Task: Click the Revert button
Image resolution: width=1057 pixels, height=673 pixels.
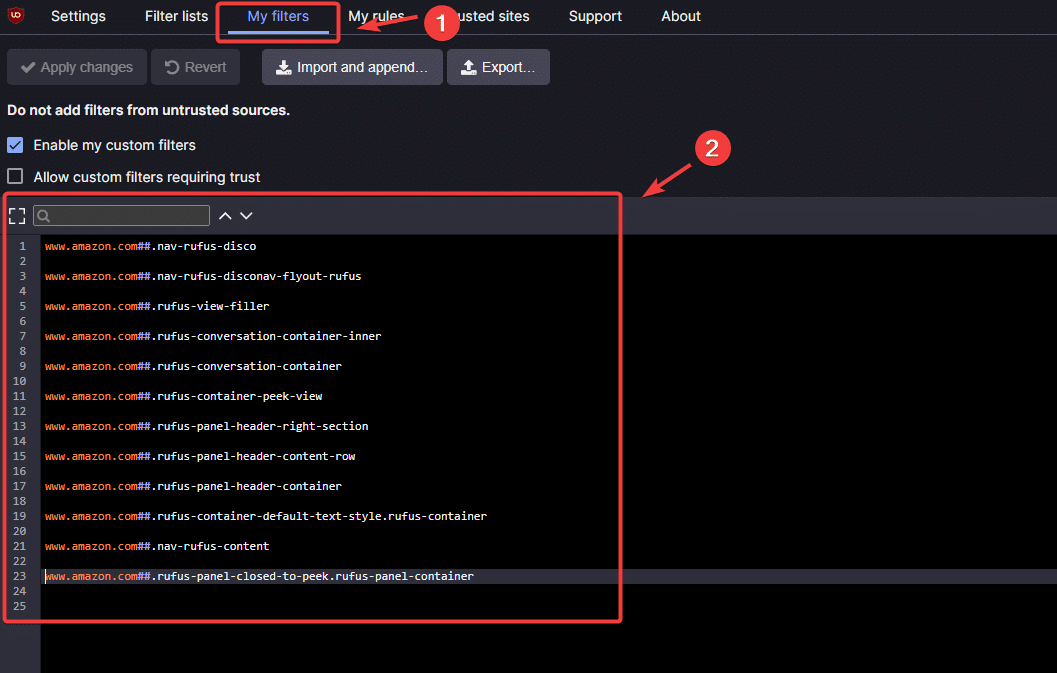Action: click(x=196, y=67)
